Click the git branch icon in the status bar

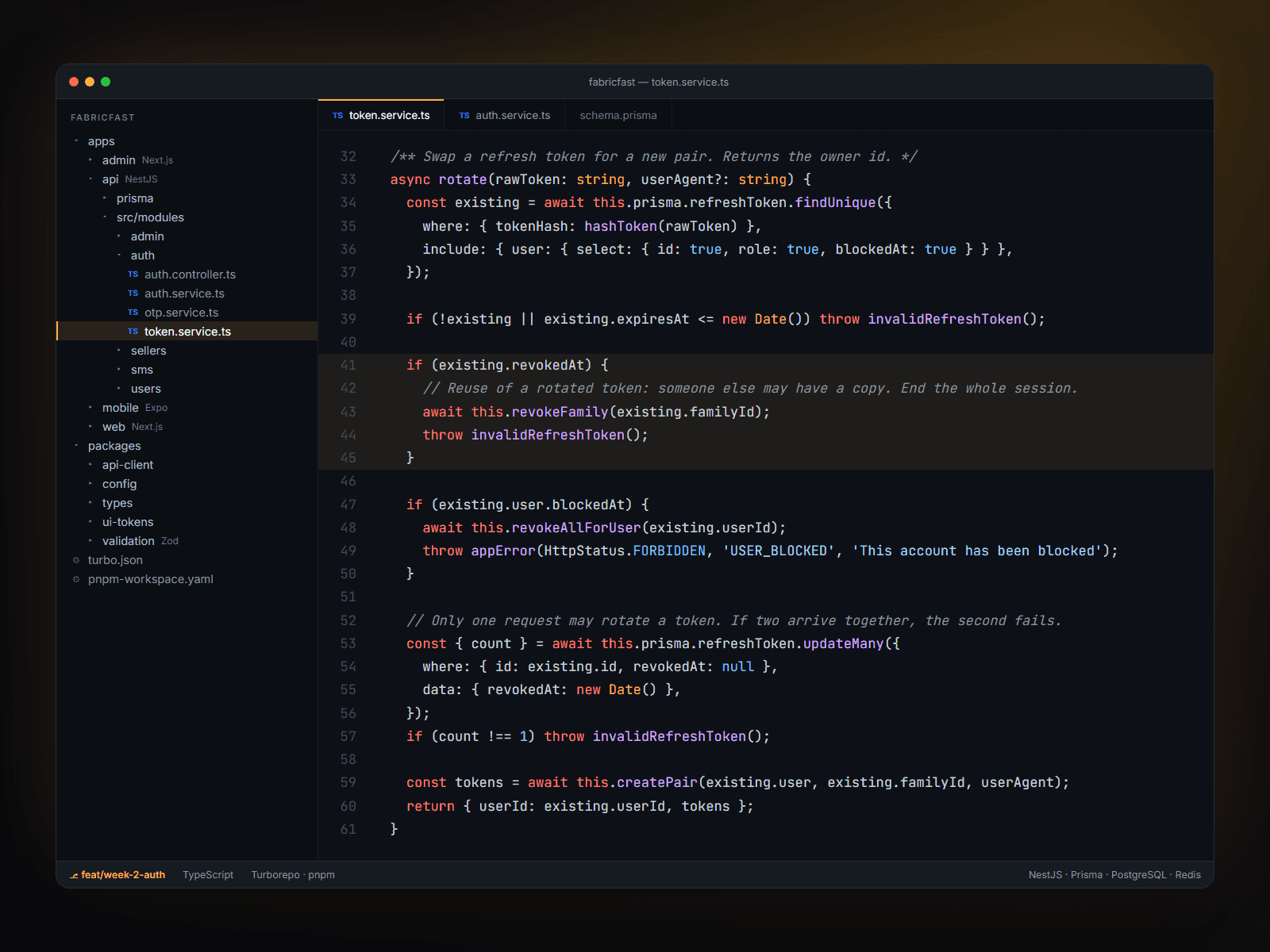pos(74,875)
